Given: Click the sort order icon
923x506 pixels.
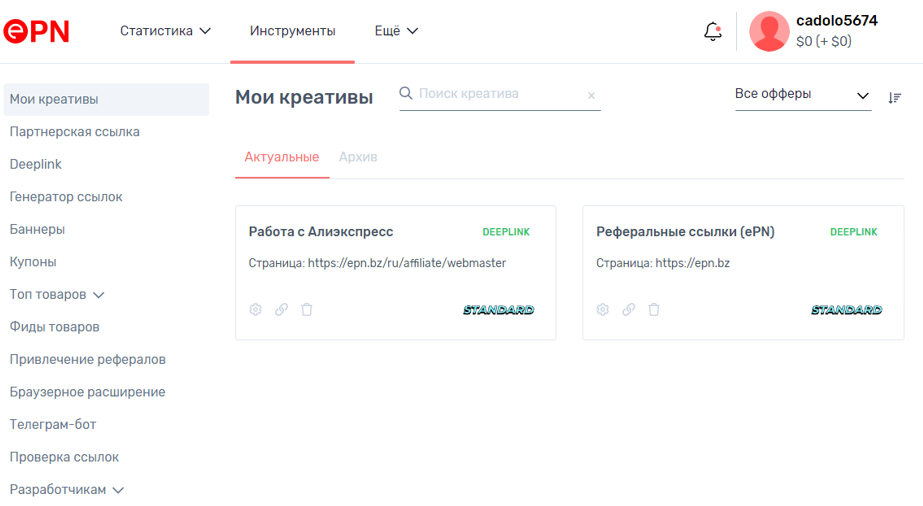Looking at the screenshot, I should [895, 98].
